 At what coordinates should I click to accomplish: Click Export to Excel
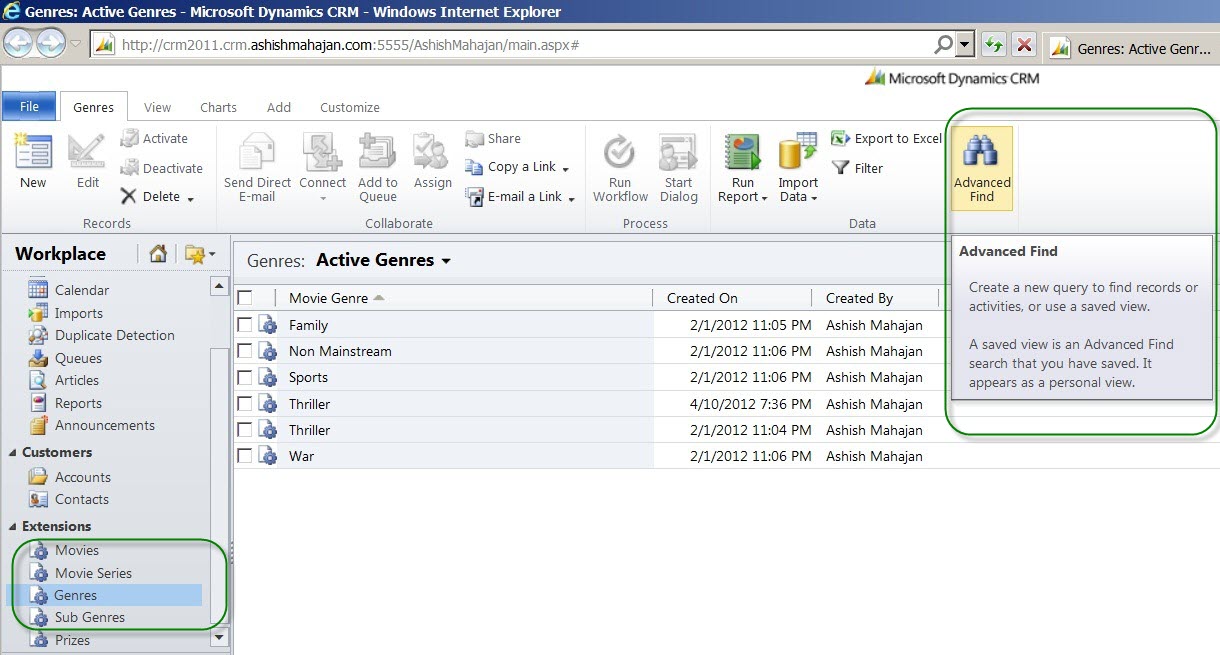pyautogui.click(x=886, y=139)
